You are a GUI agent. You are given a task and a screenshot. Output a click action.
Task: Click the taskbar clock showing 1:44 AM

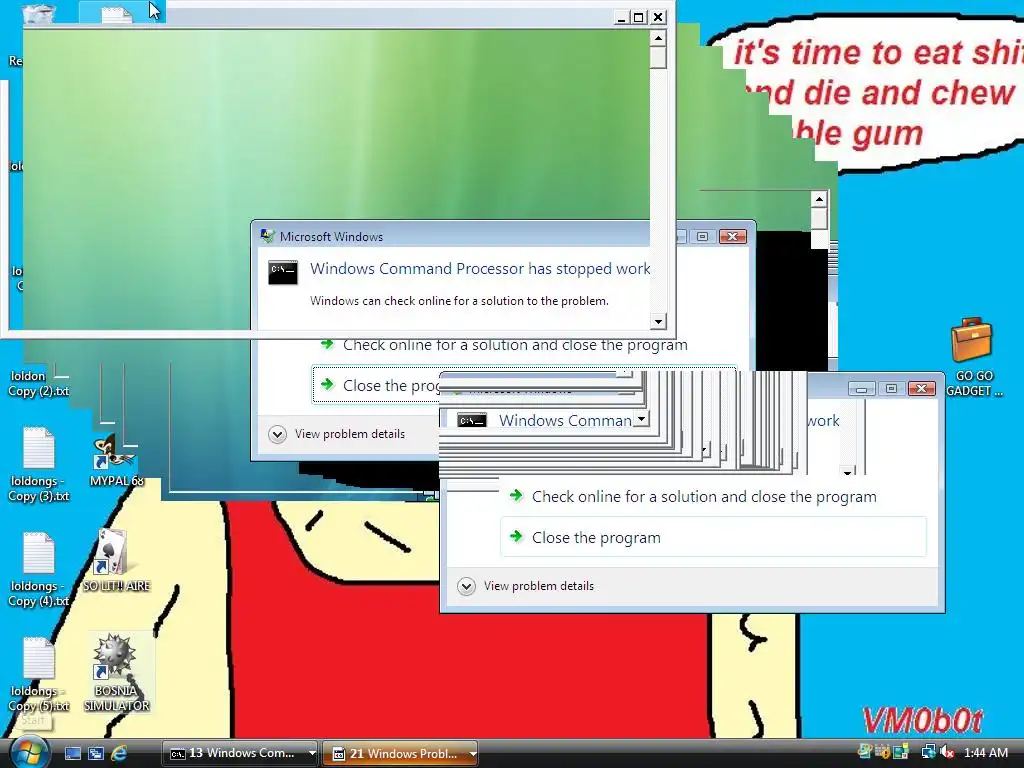(986, 753)
